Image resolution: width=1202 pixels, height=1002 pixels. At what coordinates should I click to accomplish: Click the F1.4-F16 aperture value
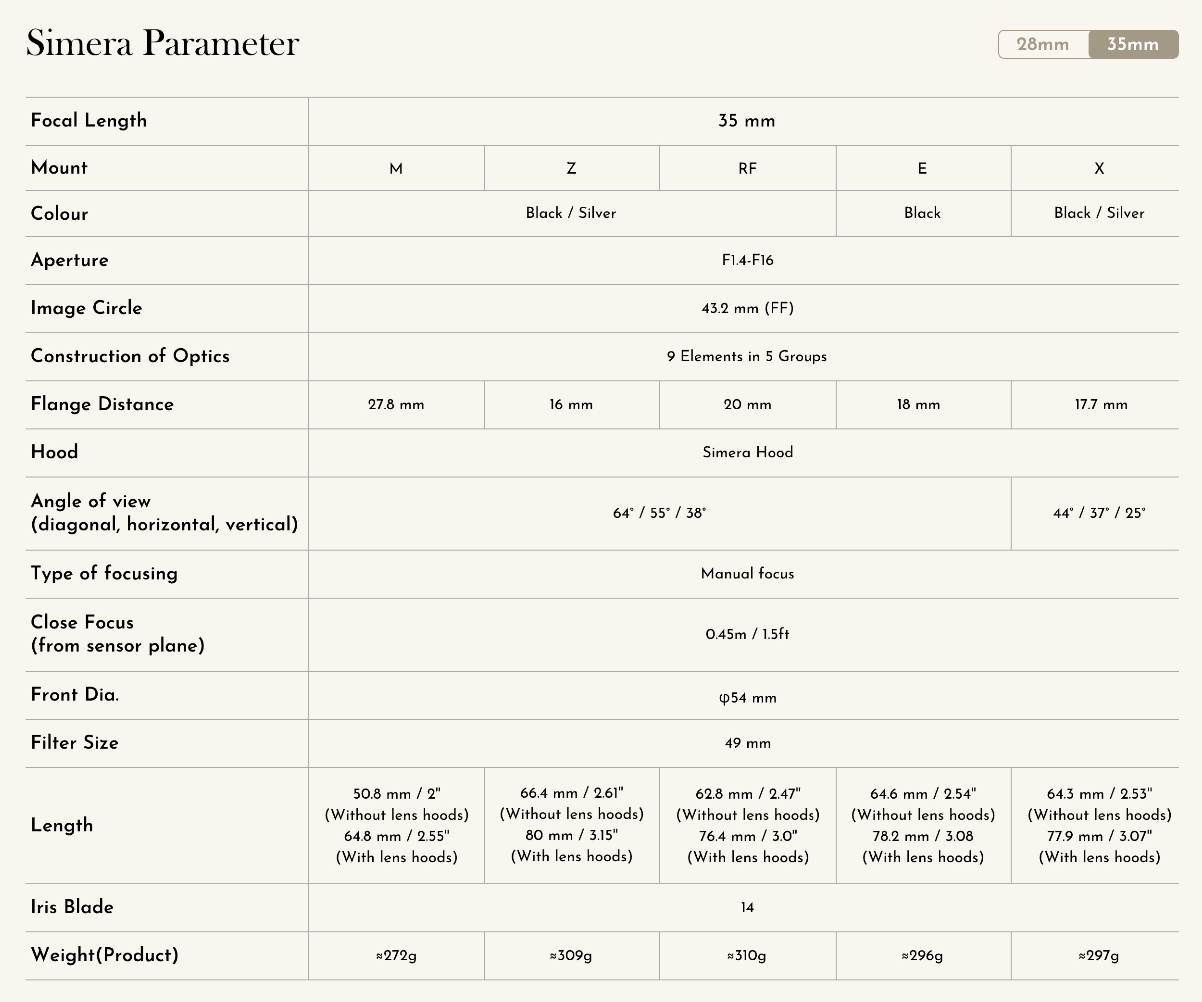pyautogui.click(x=747, y=260)
